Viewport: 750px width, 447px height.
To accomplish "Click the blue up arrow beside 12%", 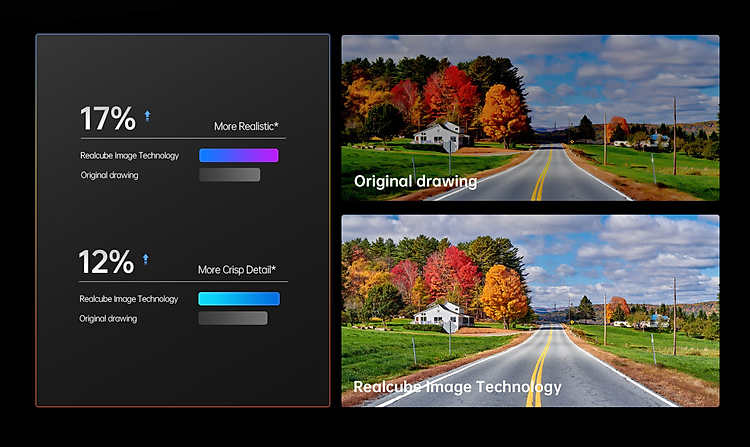I will coord(145,259).
